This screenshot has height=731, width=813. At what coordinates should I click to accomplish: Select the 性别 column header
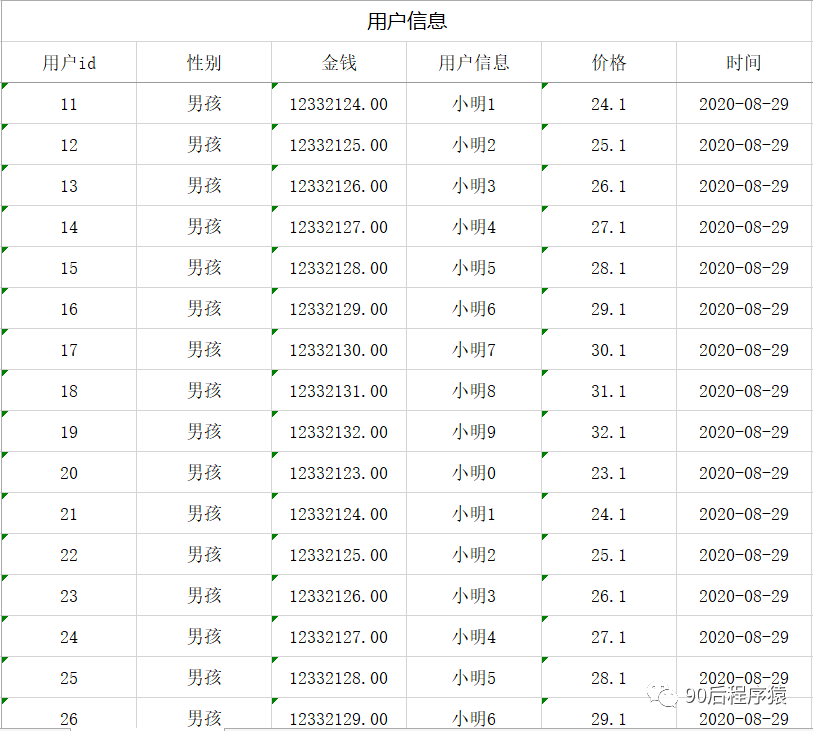point(204,62)
